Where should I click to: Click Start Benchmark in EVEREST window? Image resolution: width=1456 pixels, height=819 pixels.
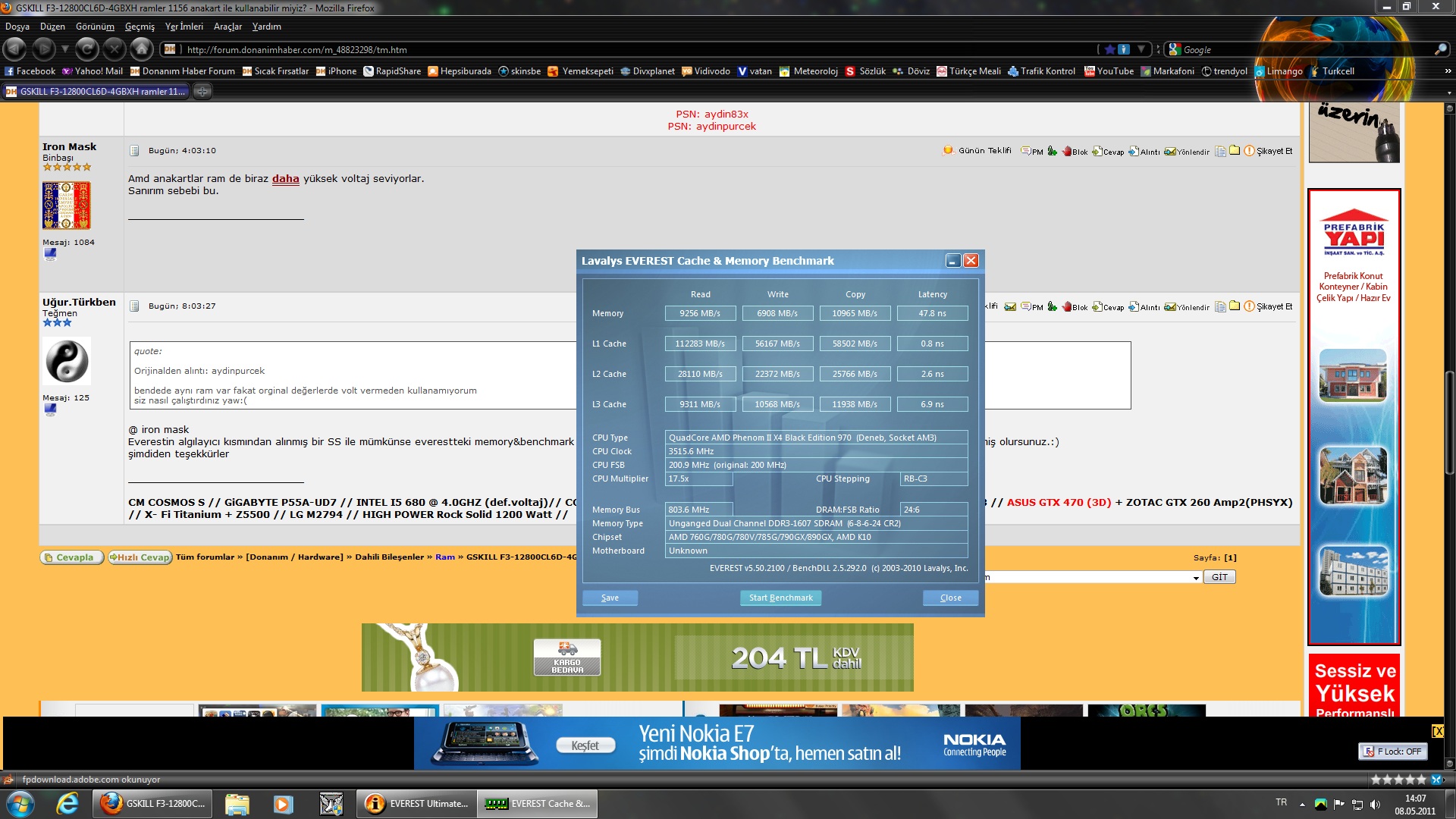coord(780,598)
